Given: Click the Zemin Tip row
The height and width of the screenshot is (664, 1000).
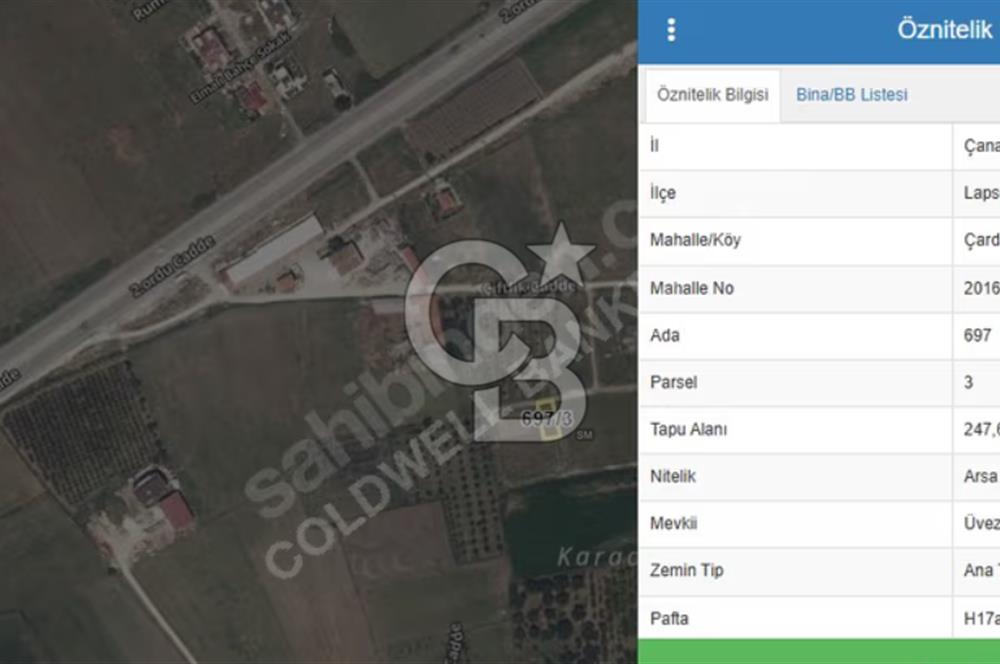Looking at the screenshot, I should 800,571.
